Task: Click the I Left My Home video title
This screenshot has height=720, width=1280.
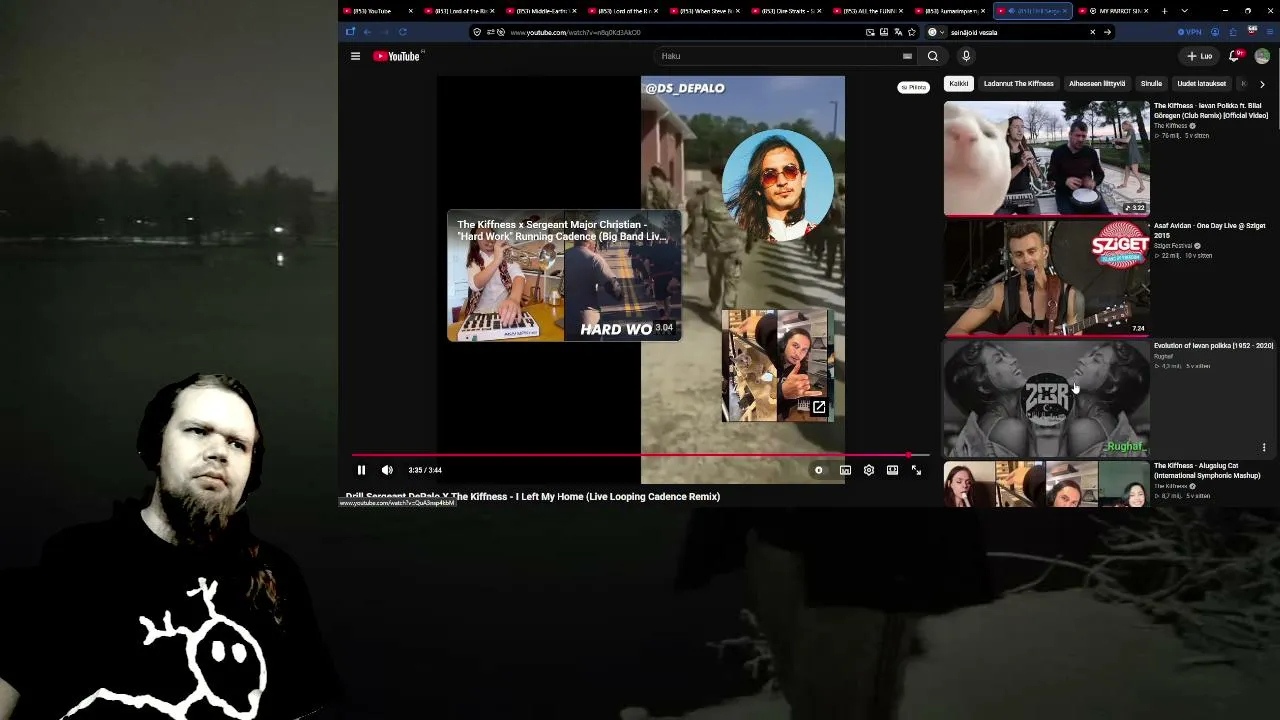Action: (533, 496)
